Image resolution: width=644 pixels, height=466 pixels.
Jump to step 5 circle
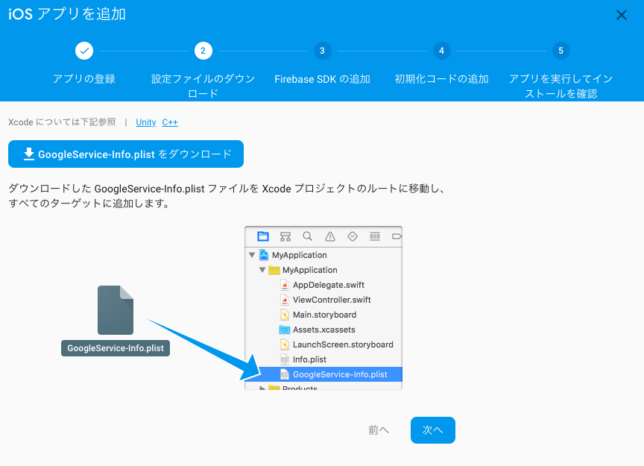tap(561, 51)
